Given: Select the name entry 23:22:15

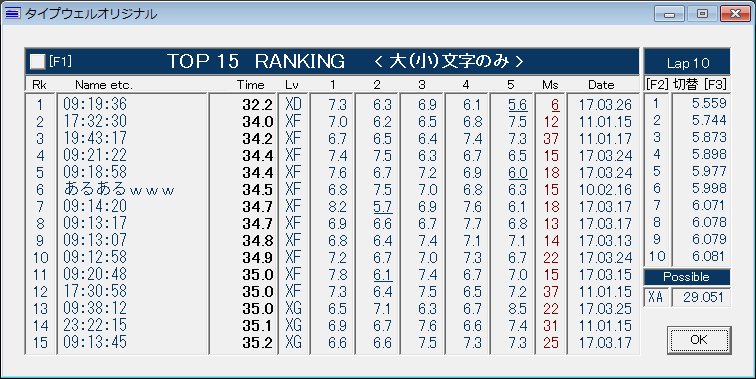Looking at the screenshot, I should click(x=95, y=325).
